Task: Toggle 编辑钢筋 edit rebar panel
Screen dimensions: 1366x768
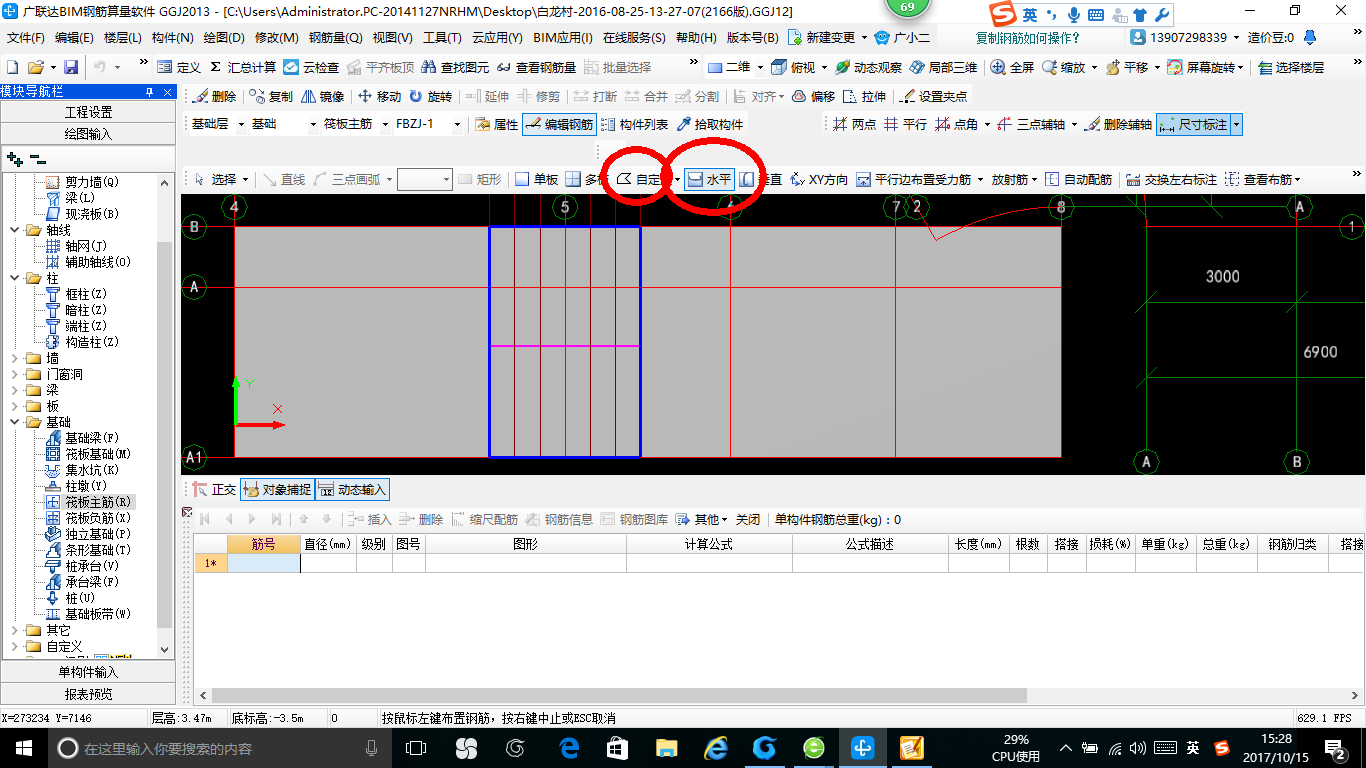Action: click(558, 125)
